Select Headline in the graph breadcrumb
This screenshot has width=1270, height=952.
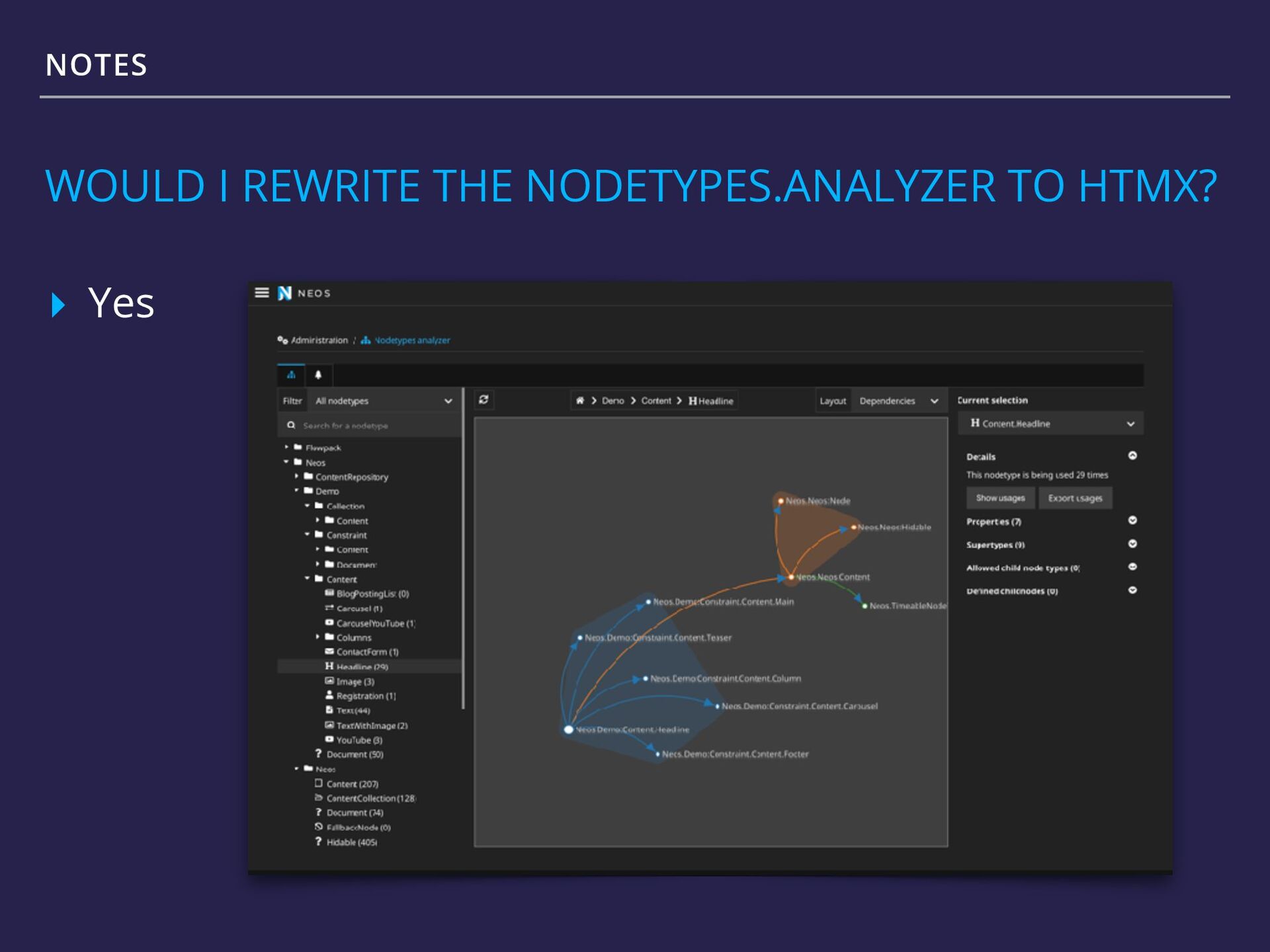711,401
